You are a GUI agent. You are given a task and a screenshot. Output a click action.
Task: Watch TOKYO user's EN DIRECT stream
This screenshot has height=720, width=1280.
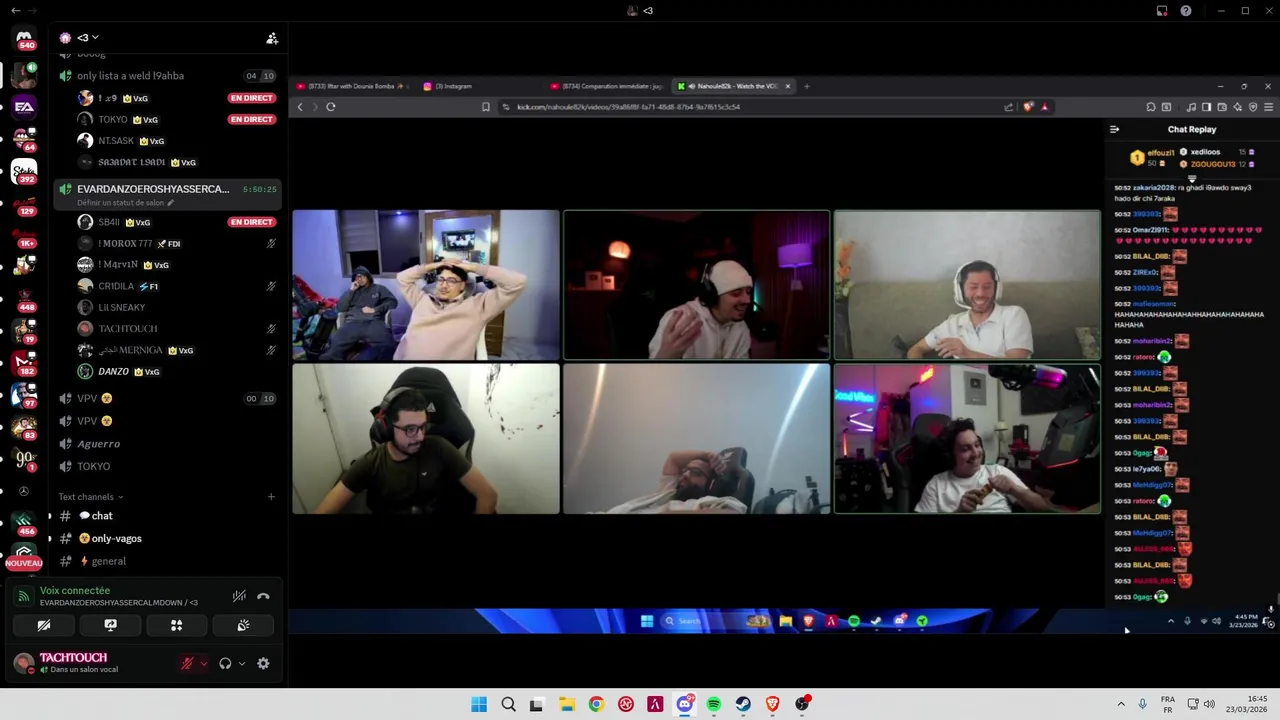(252, 119)
